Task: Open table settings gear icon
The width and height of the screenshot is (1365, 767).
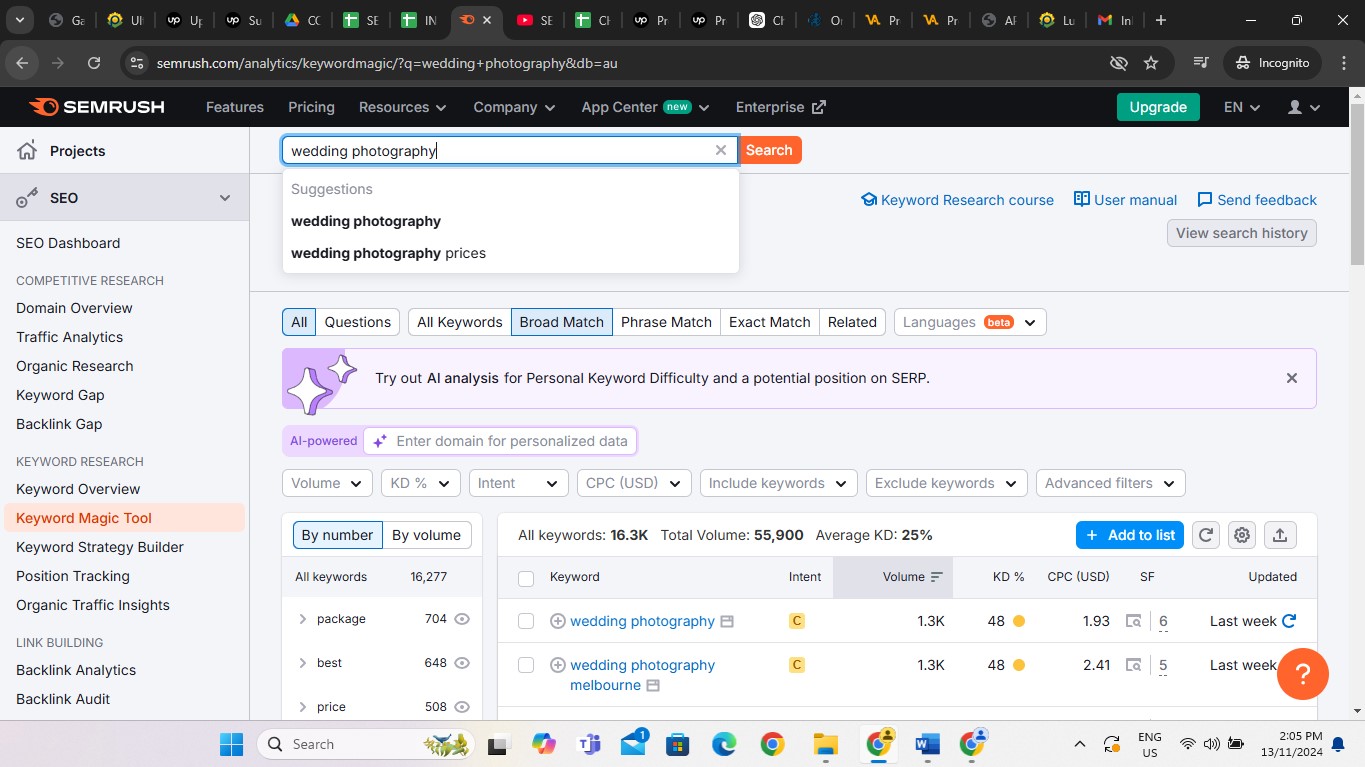Action: pyautogui.click(x=1242, y=535)
